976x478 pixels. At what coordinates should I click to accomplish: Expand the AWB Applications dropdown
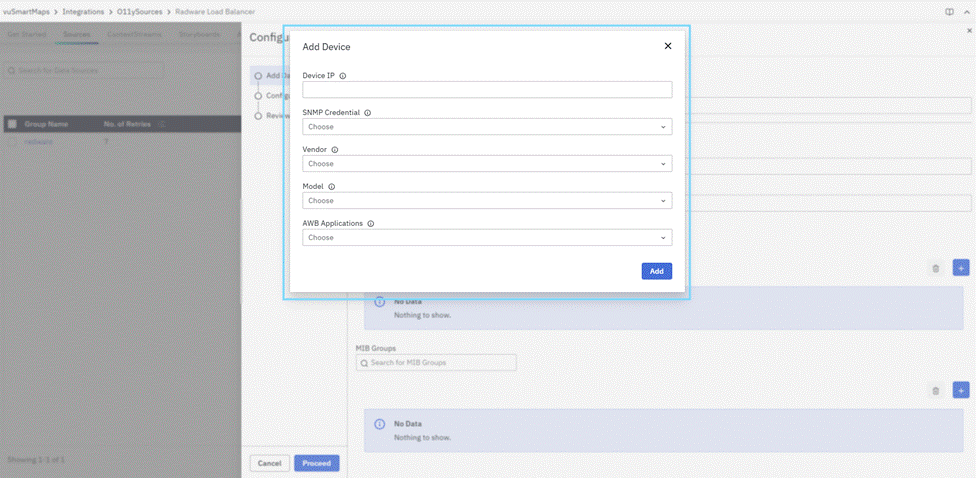(x=487, y=238)
